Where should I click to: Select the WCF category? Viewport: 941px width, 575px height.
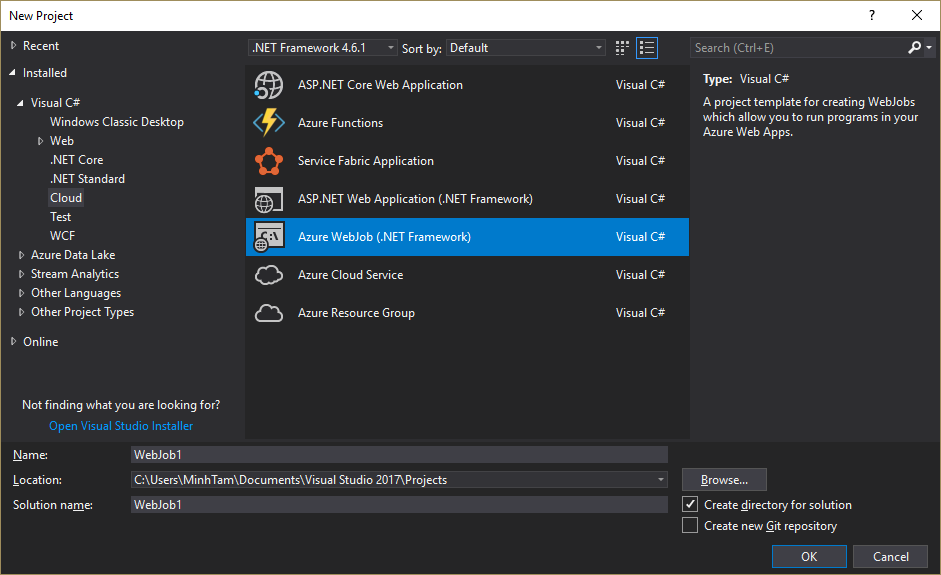[x=62, y=236]
